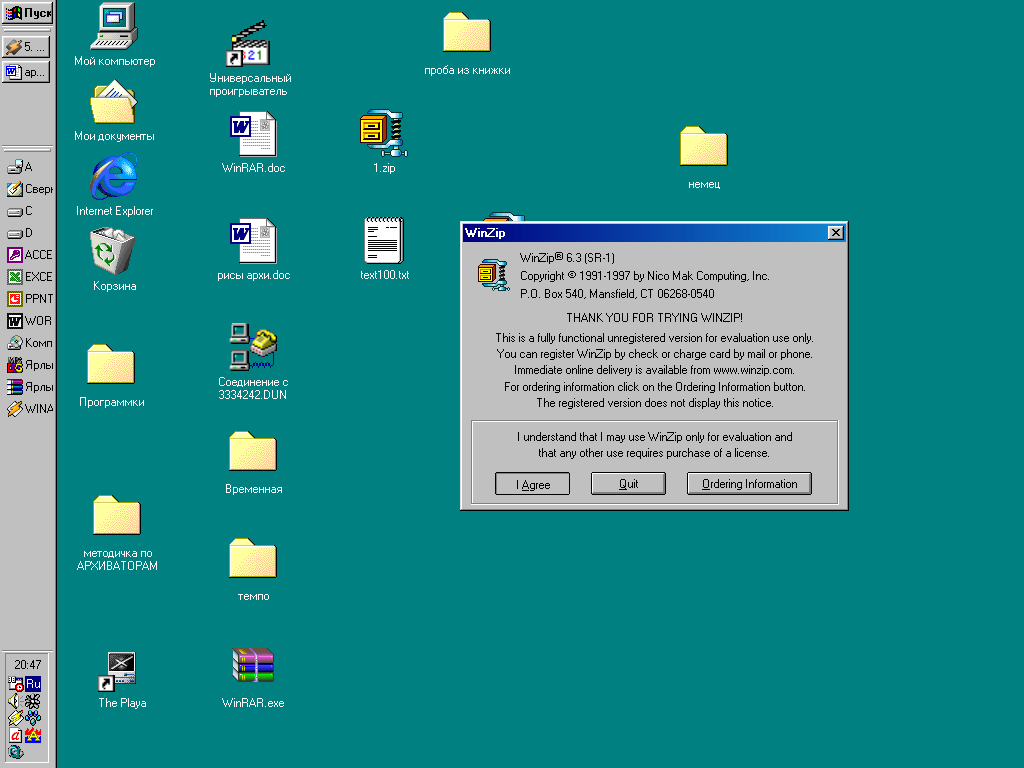Click the I Agree button in WinZip
The image size is (1024, 768).
pyautogui.click(x=532, y=484)
